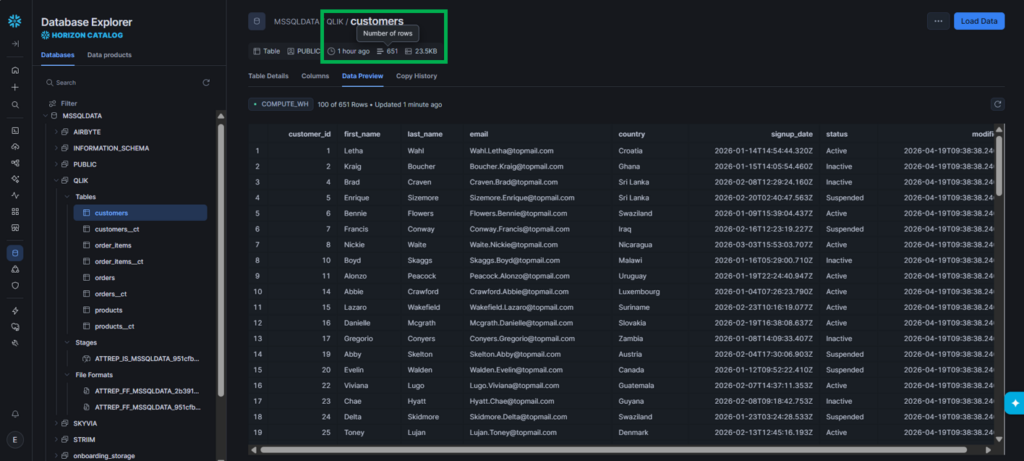Open the Copy History tab
Image resolution: width=1024 pixels, height=461 pixels.
tap(416, 76)
